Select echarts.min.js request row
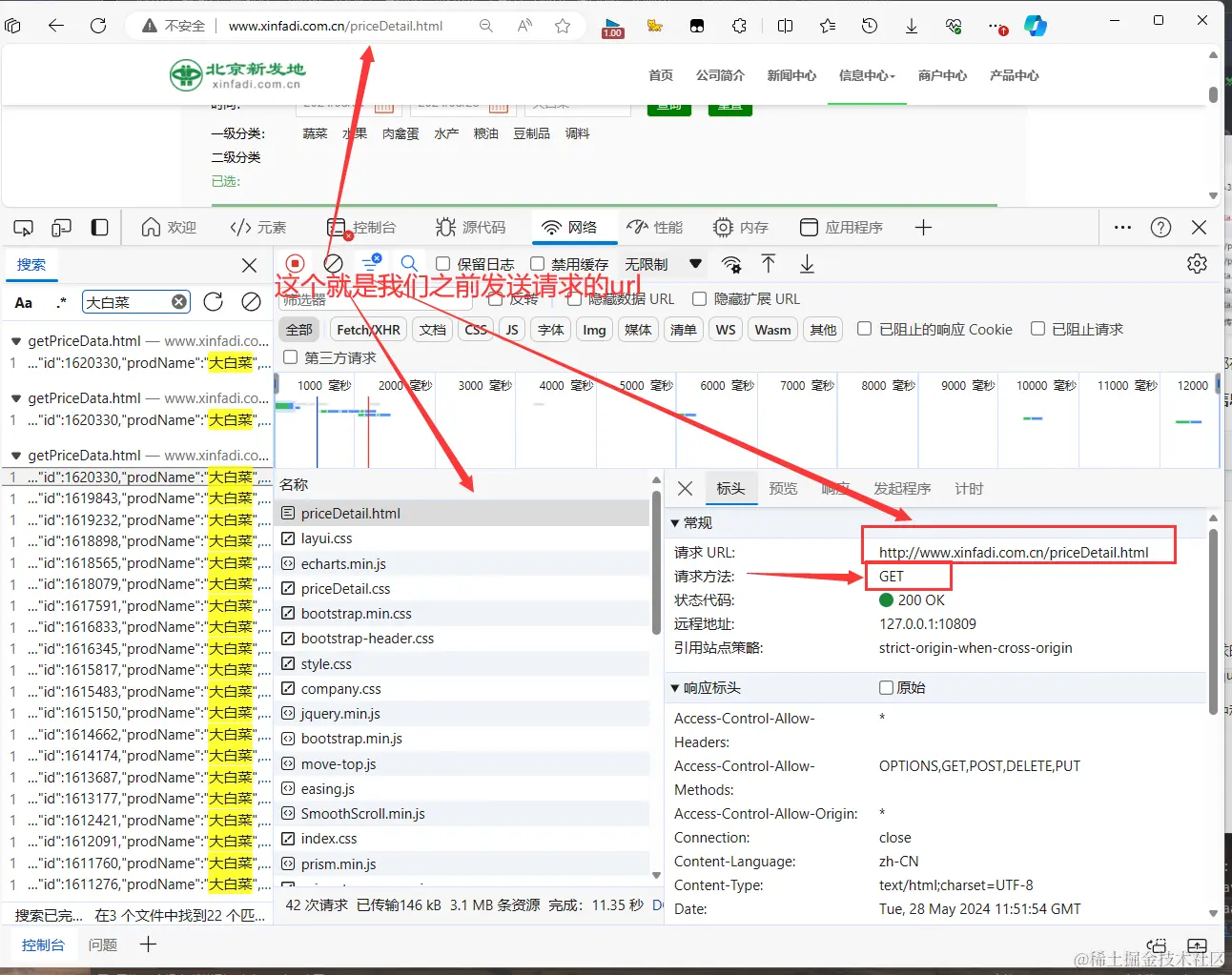The width and height of the screenshot is (1232, 975). [x=462, y=563]
